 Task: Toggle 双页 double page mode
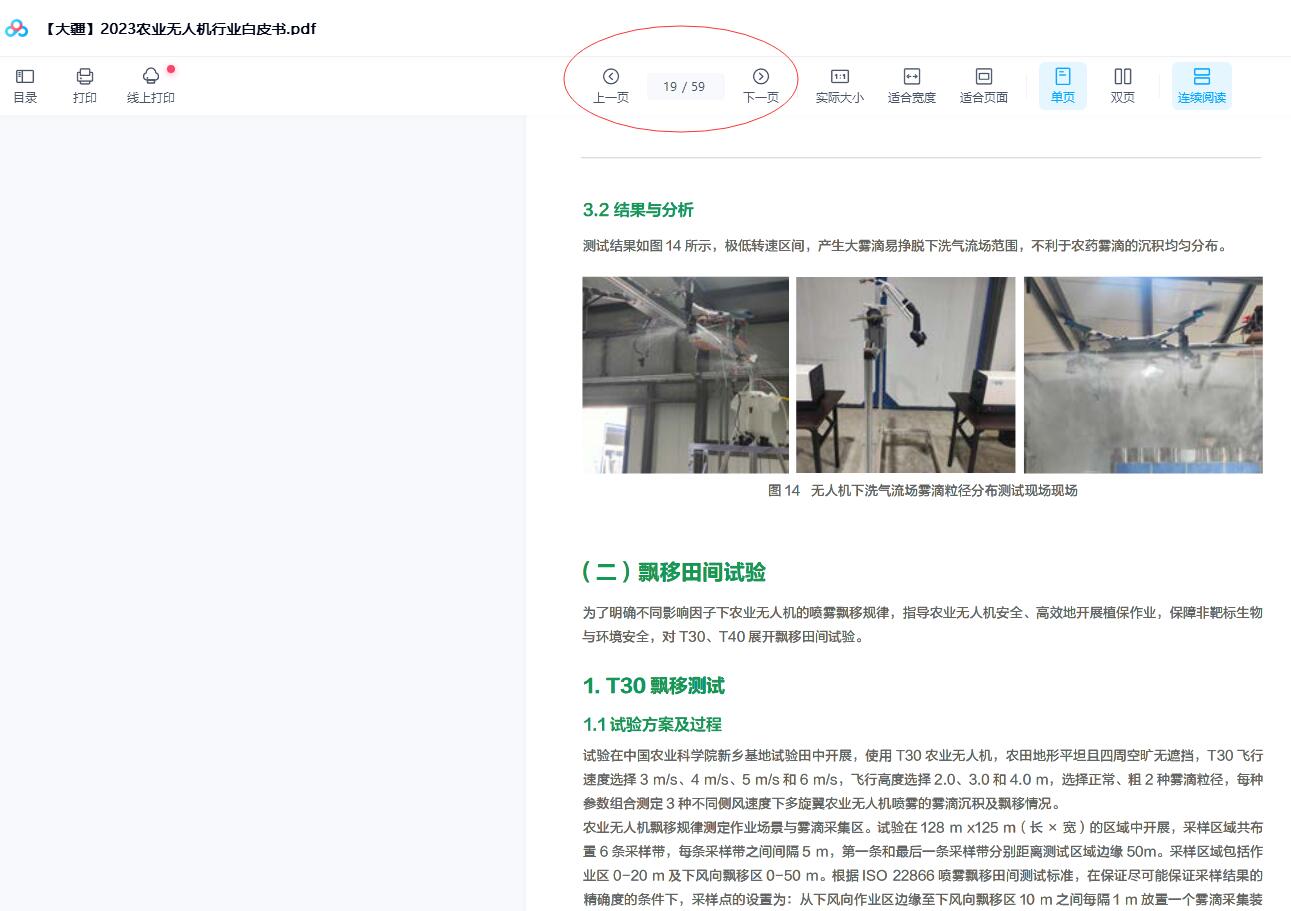[x=1122, y=86]
